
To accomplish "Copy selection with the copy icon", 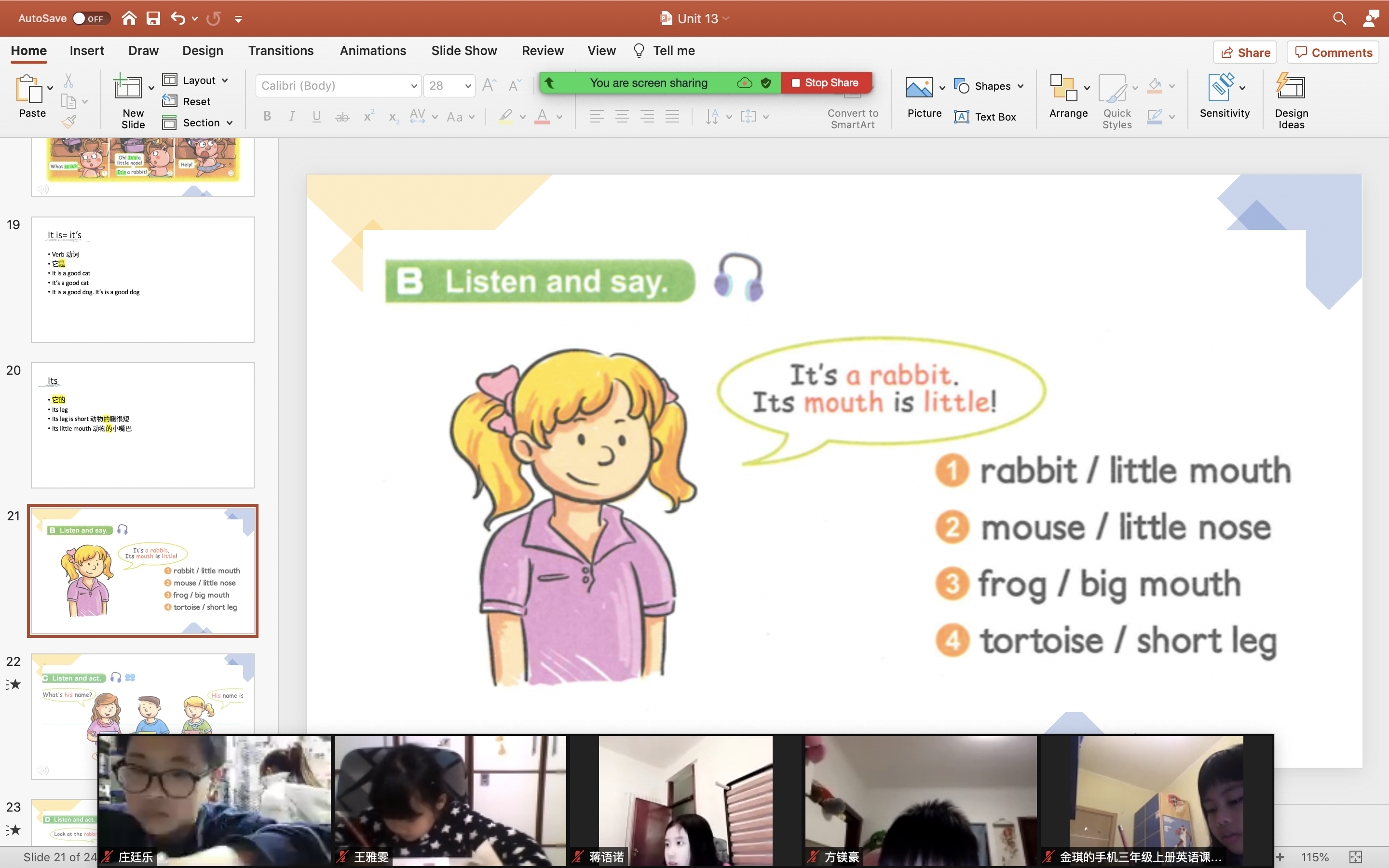I will [x=68, y=102].
